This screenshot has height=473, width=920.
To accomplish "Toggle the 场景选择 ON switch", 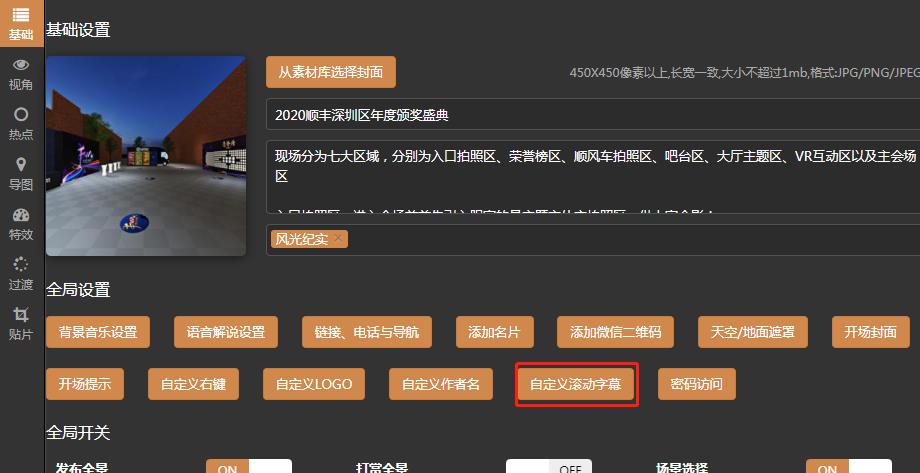I will point(849,467).
